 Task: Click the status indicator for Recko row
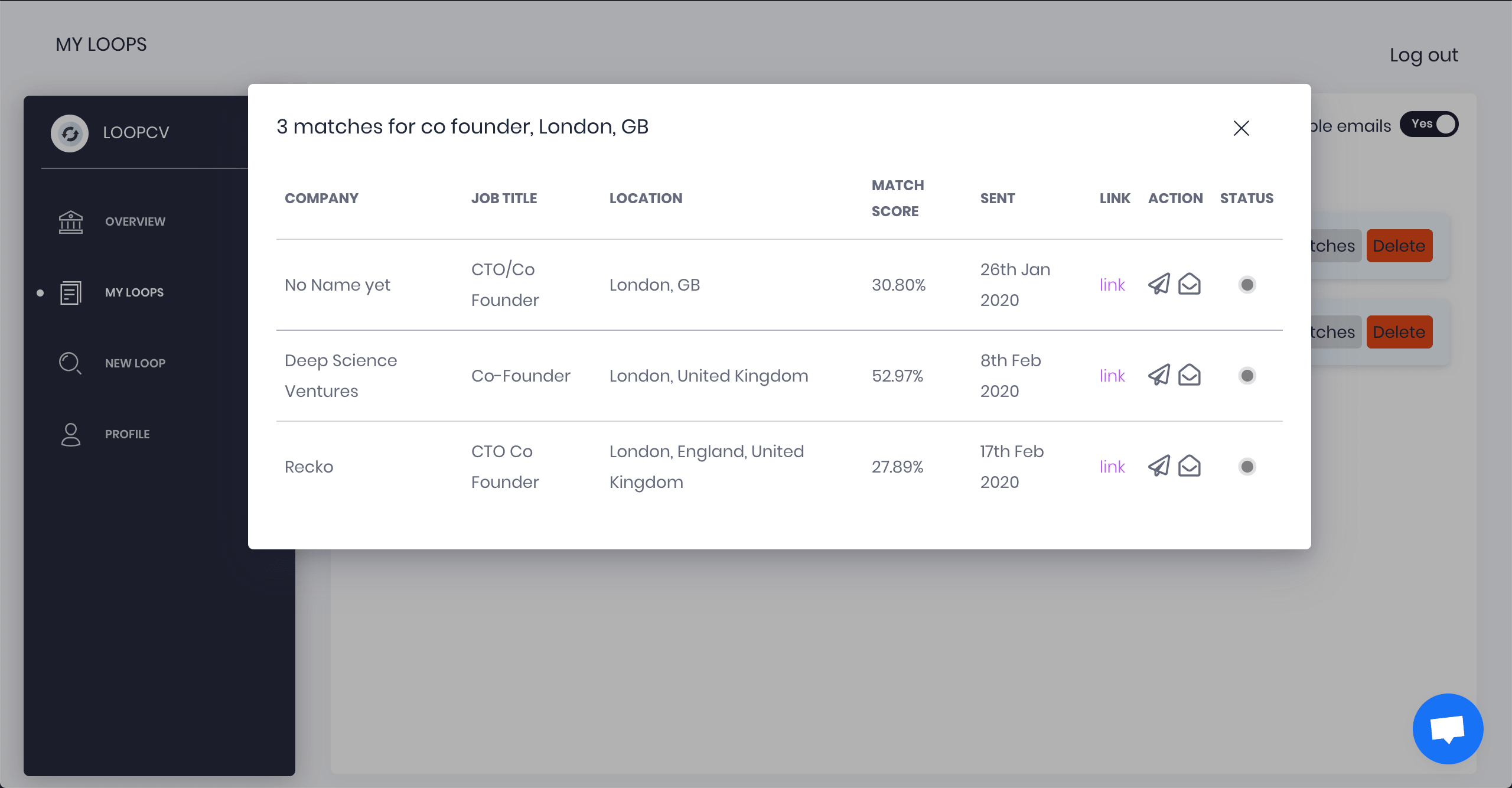pos(1247,467)
